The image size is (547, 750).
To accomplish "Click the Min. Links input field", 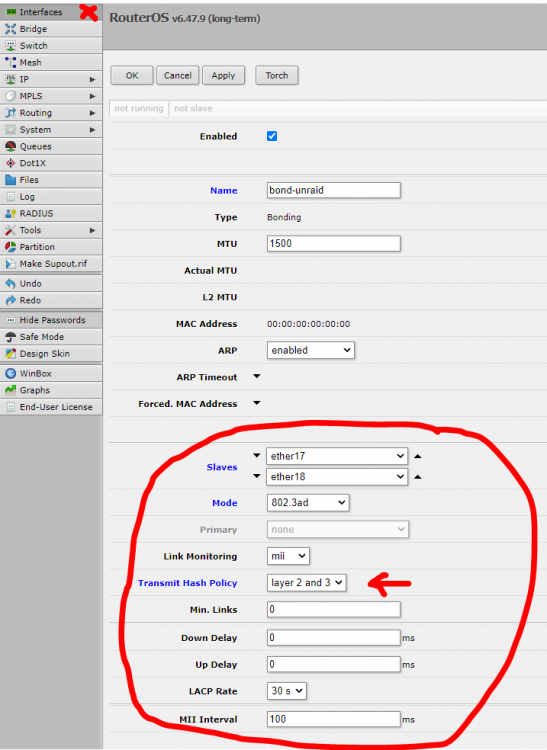I will pos(334,609).
